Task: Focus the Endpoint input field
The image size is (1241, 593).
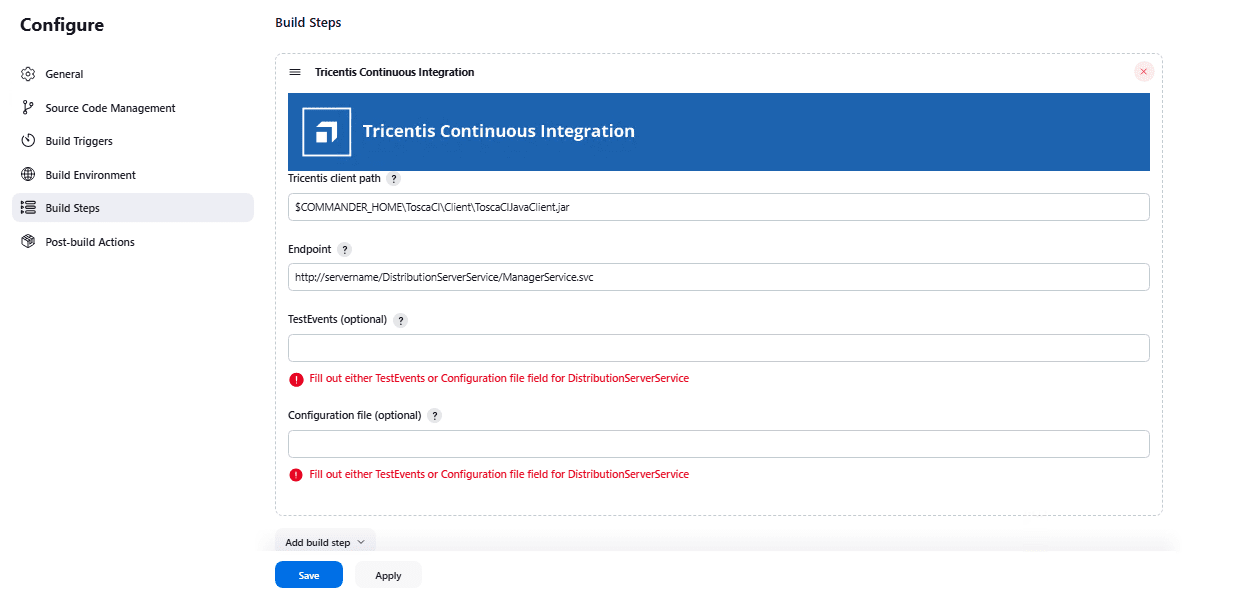Action: (x=718, y=277)
